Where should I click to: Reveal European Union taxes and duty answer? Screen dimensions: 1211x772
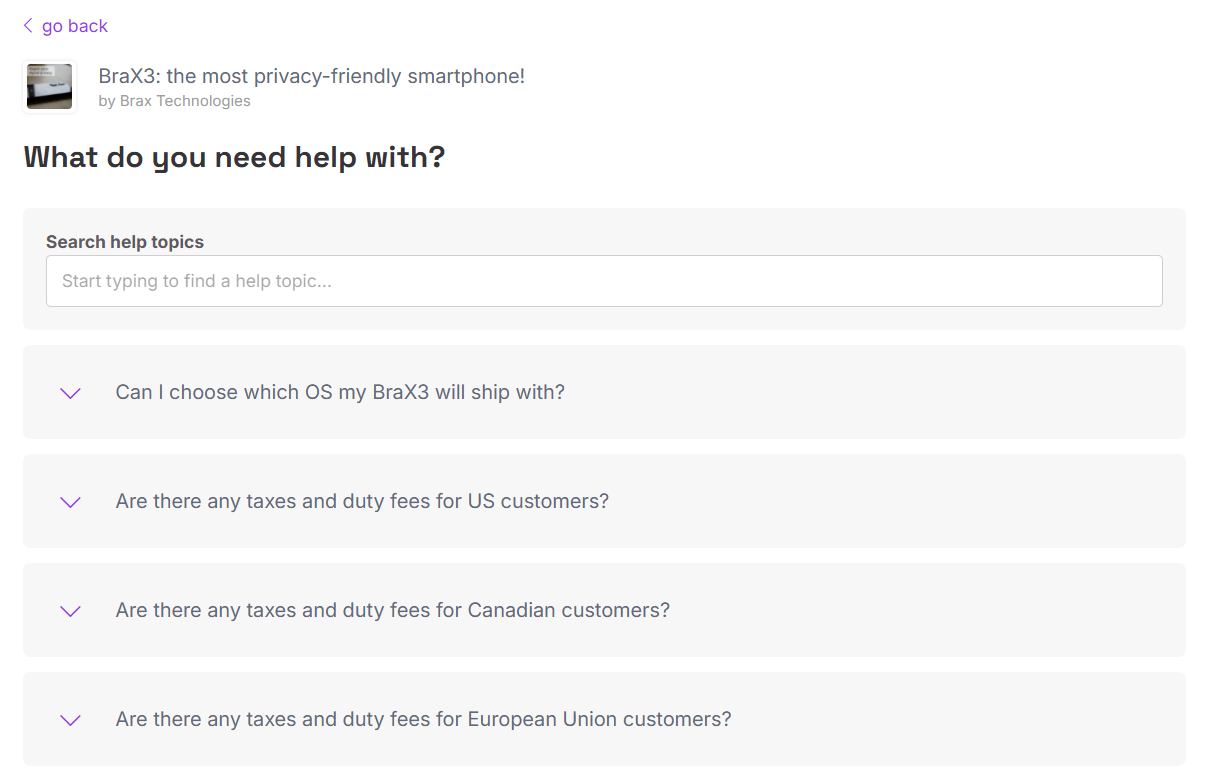click(423, 720)
